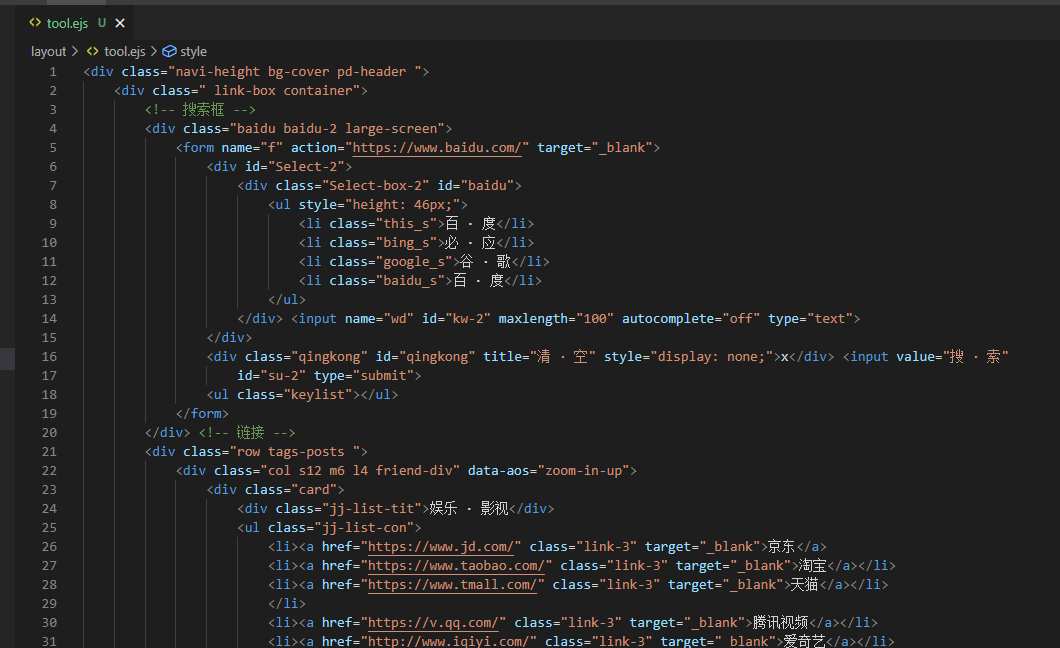Viewport: 1060px width, 648px height.
Task: Select the tool.ejs editor tab
Action: [x=77, y=23]
